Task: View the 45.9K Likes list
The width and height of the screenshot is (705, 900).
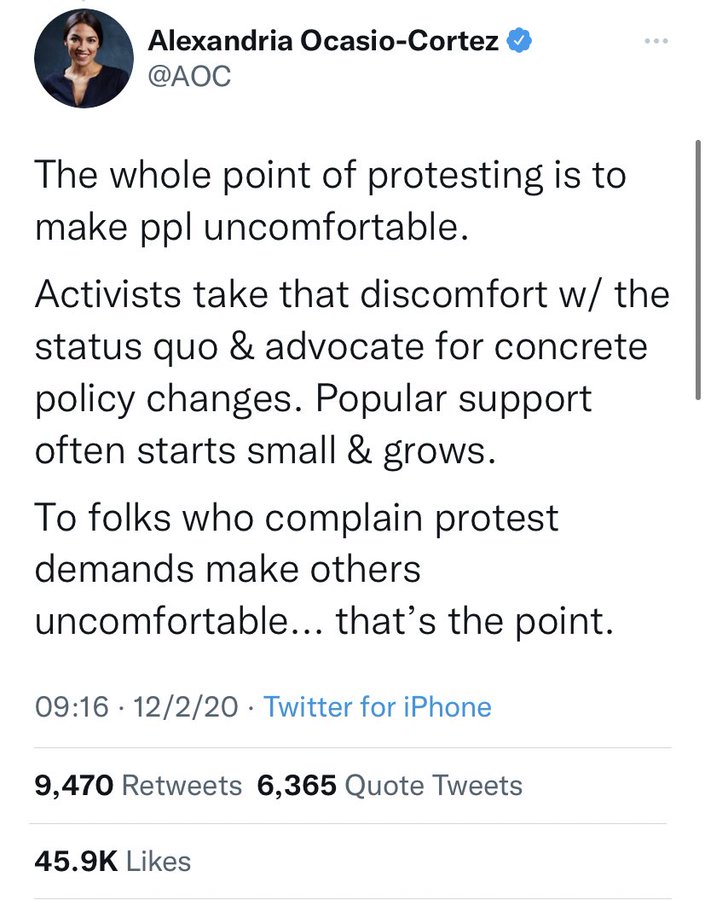Action: pos(113,861)
